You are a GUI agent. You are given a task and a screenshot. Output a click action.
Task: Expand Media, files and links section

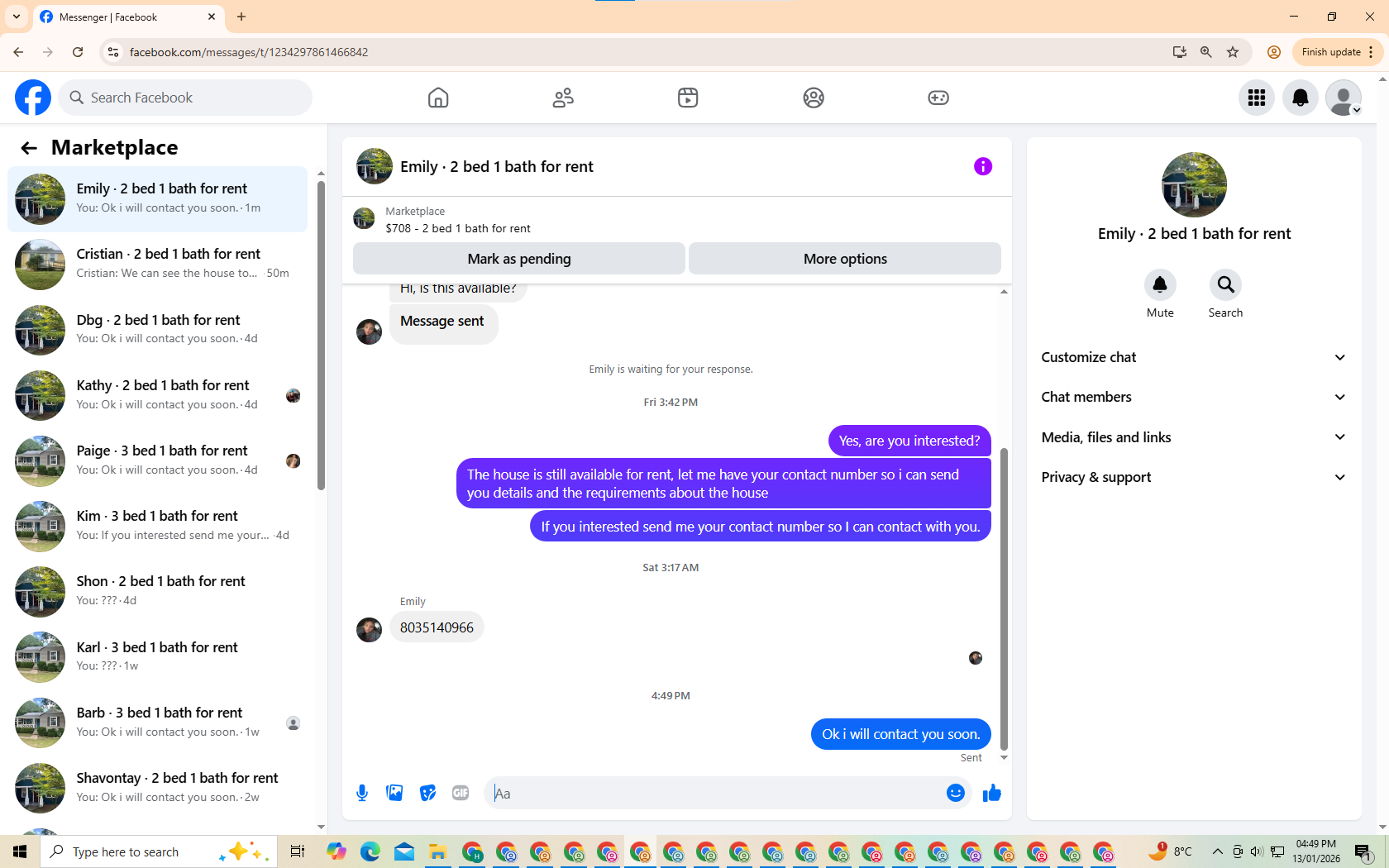tap(1194, 437)
